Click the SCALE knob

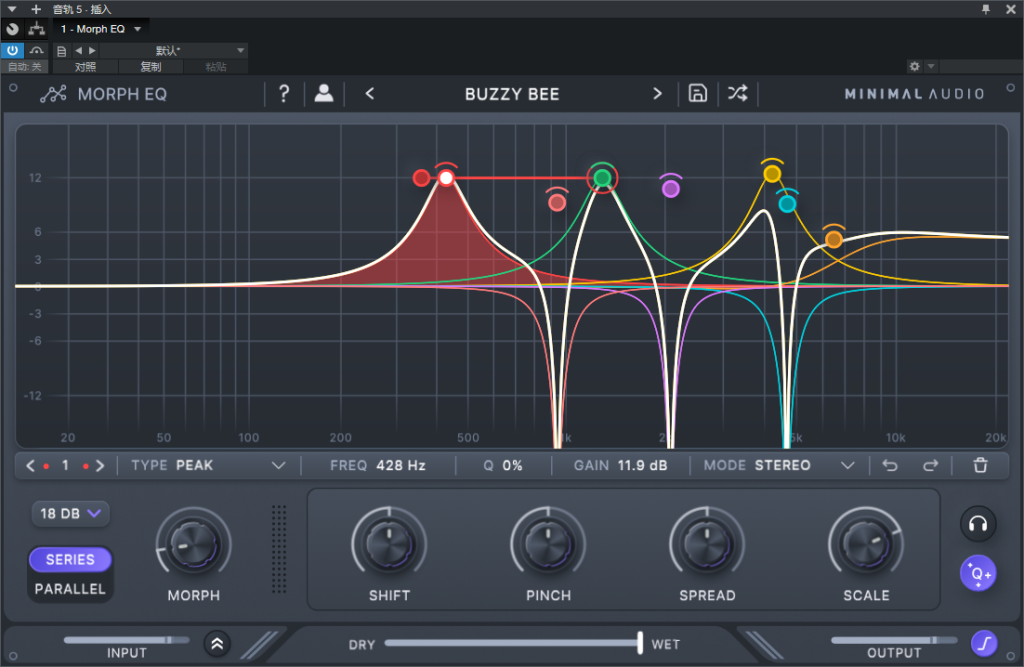(x=866, y=543)
